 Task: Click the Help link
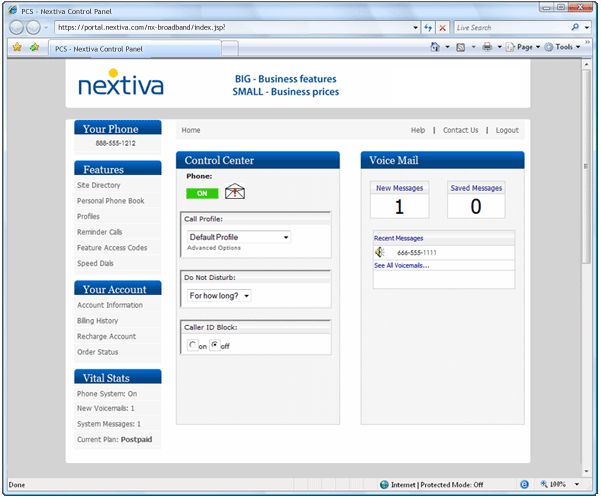pyautogui.click(x=418, y=130)
